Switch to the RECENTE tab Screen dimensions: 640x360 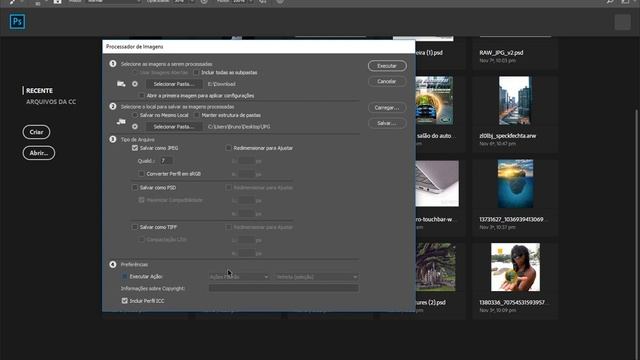pos(39,91)
